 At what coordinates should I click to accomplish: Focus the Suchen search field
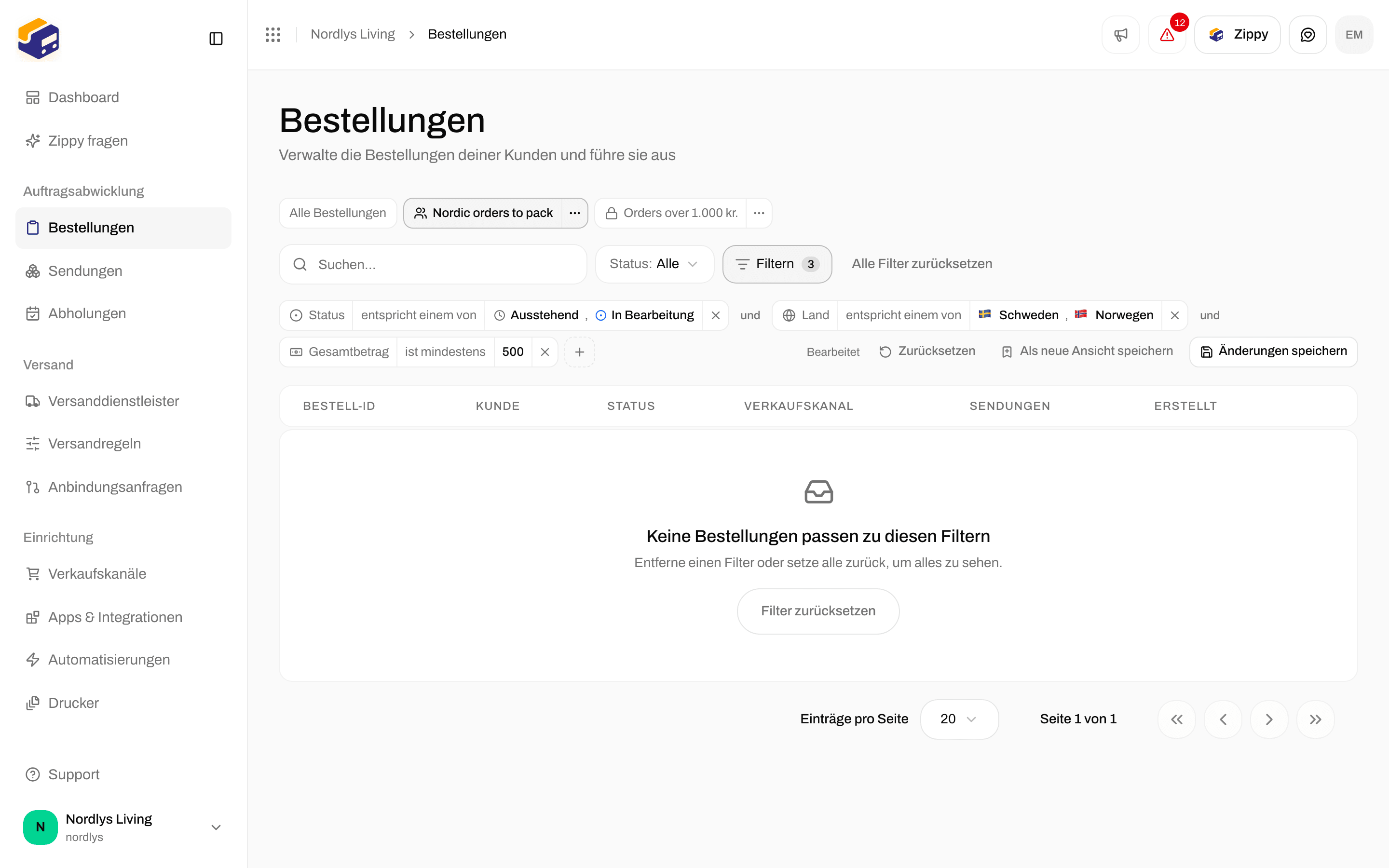tap(433, 265)
